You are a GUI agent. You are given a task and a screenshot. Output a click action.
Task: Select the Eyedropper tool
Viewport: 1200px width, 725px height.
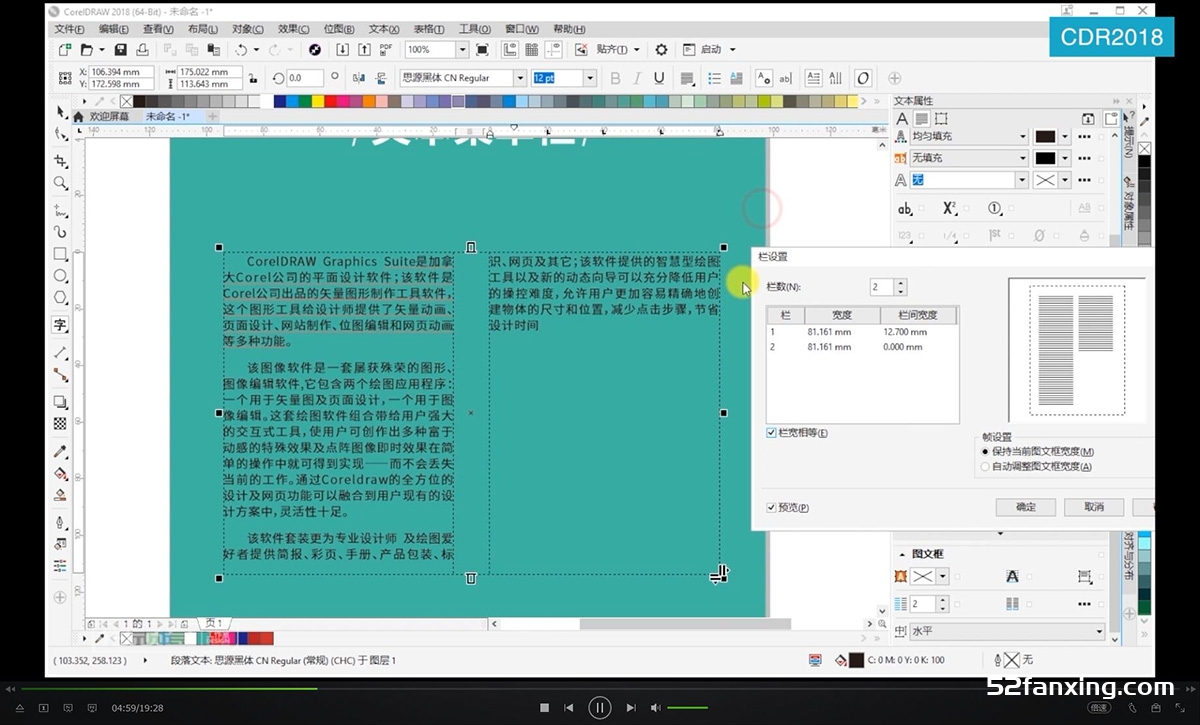click(x=61, y=451)
